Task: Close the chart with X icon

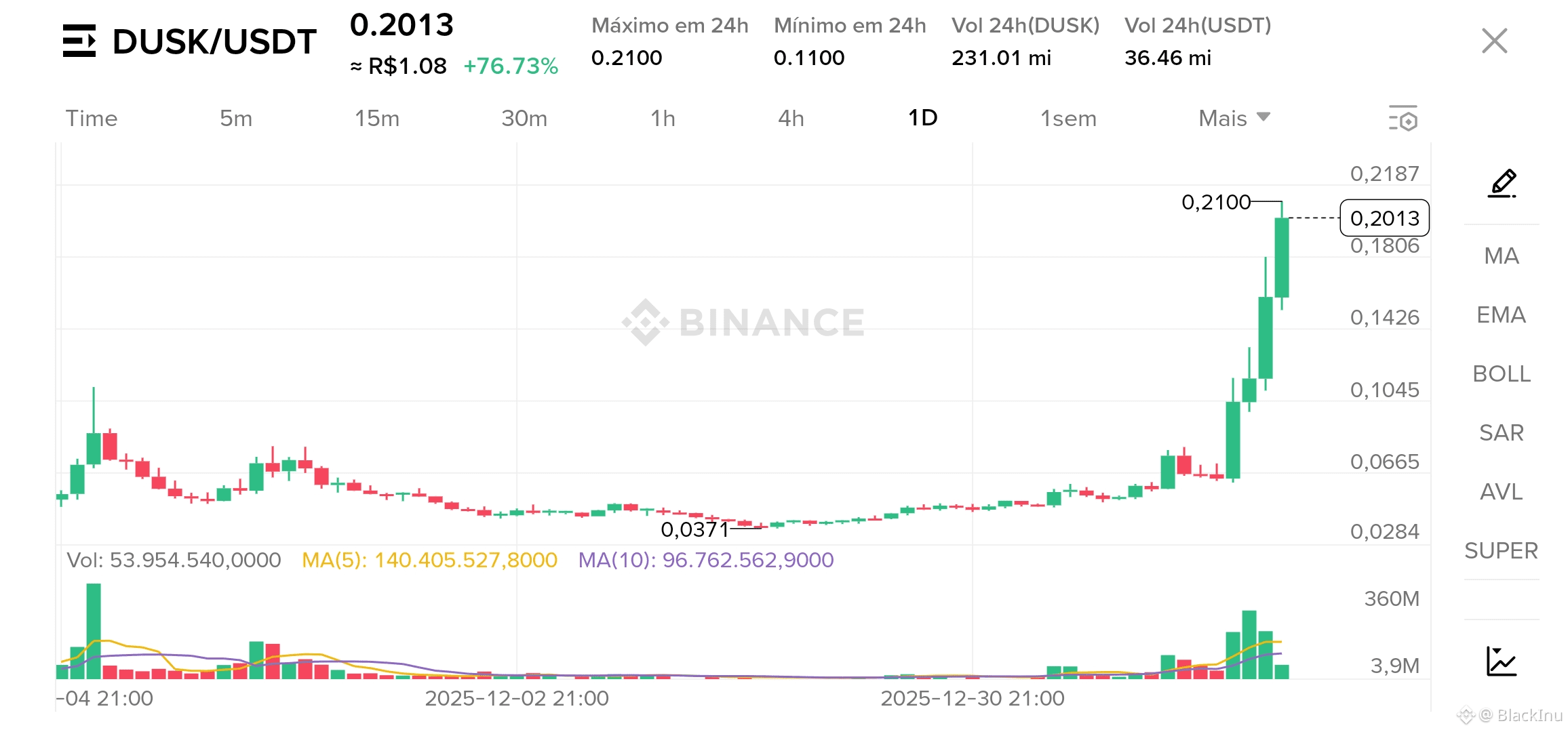Action: (1494, 41)
